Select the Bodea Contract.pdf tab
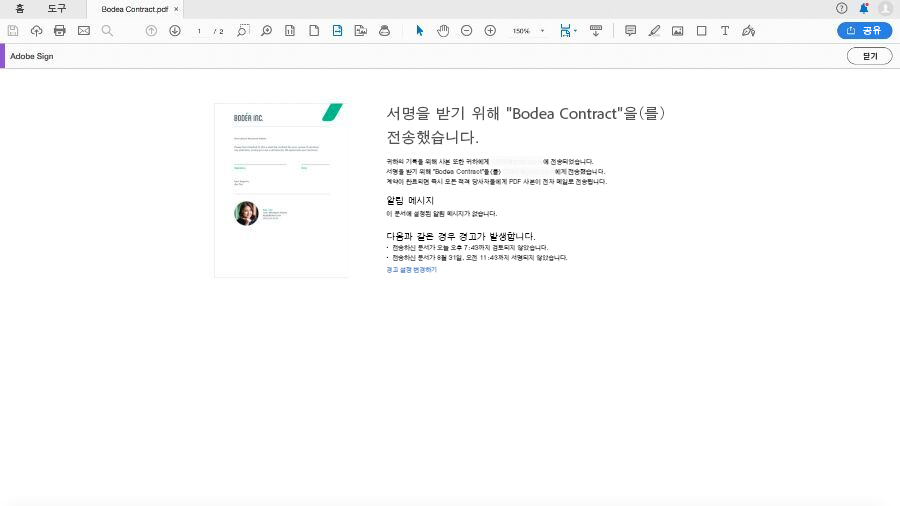The image size is (900, 506). 134,9
